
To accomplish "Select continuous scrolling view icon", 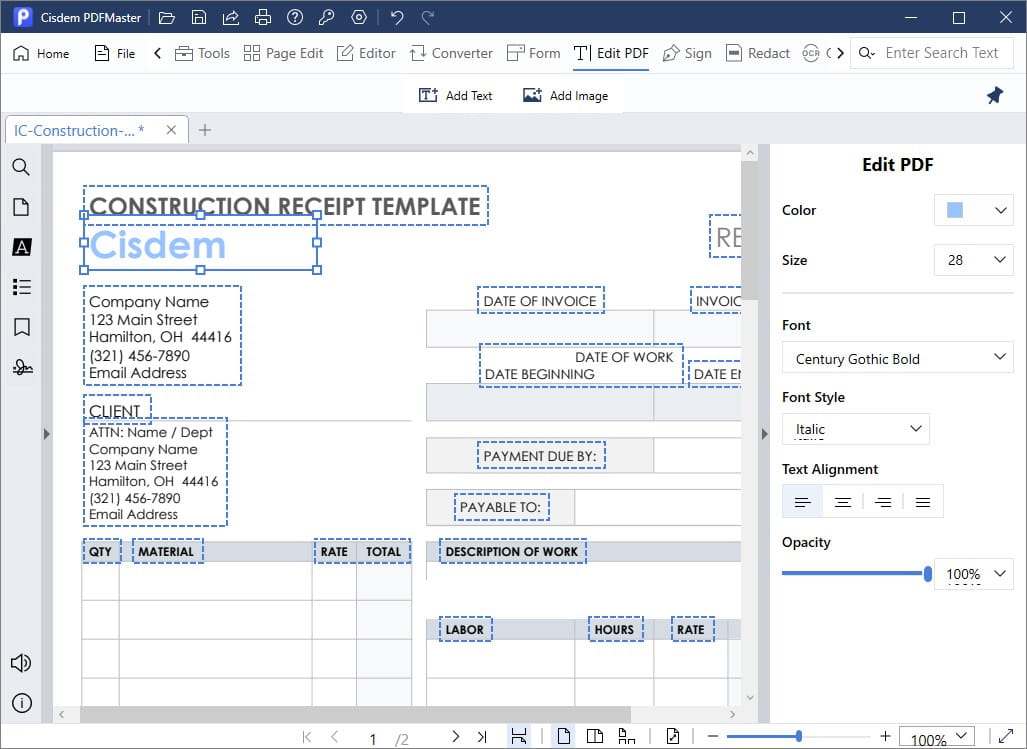I will click(626, 736).
